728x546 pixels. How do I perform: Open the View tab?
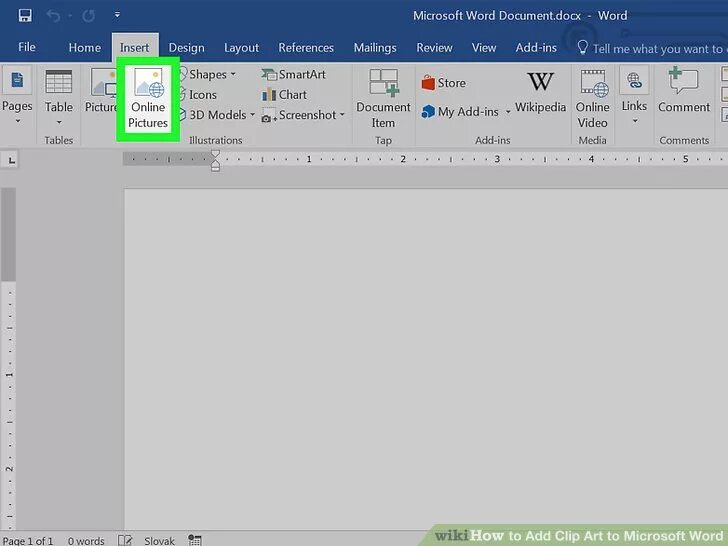484,47
